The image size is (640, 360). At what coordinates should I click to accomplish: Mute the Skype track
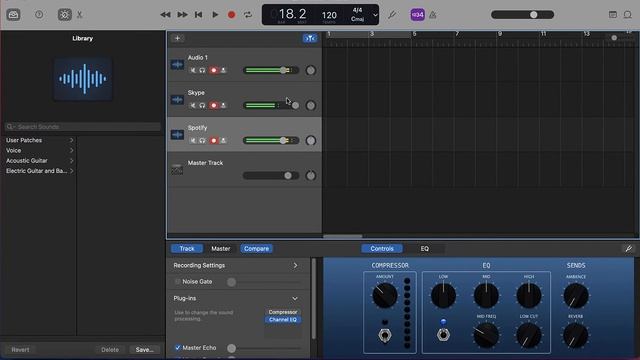[x=193, y=105]
